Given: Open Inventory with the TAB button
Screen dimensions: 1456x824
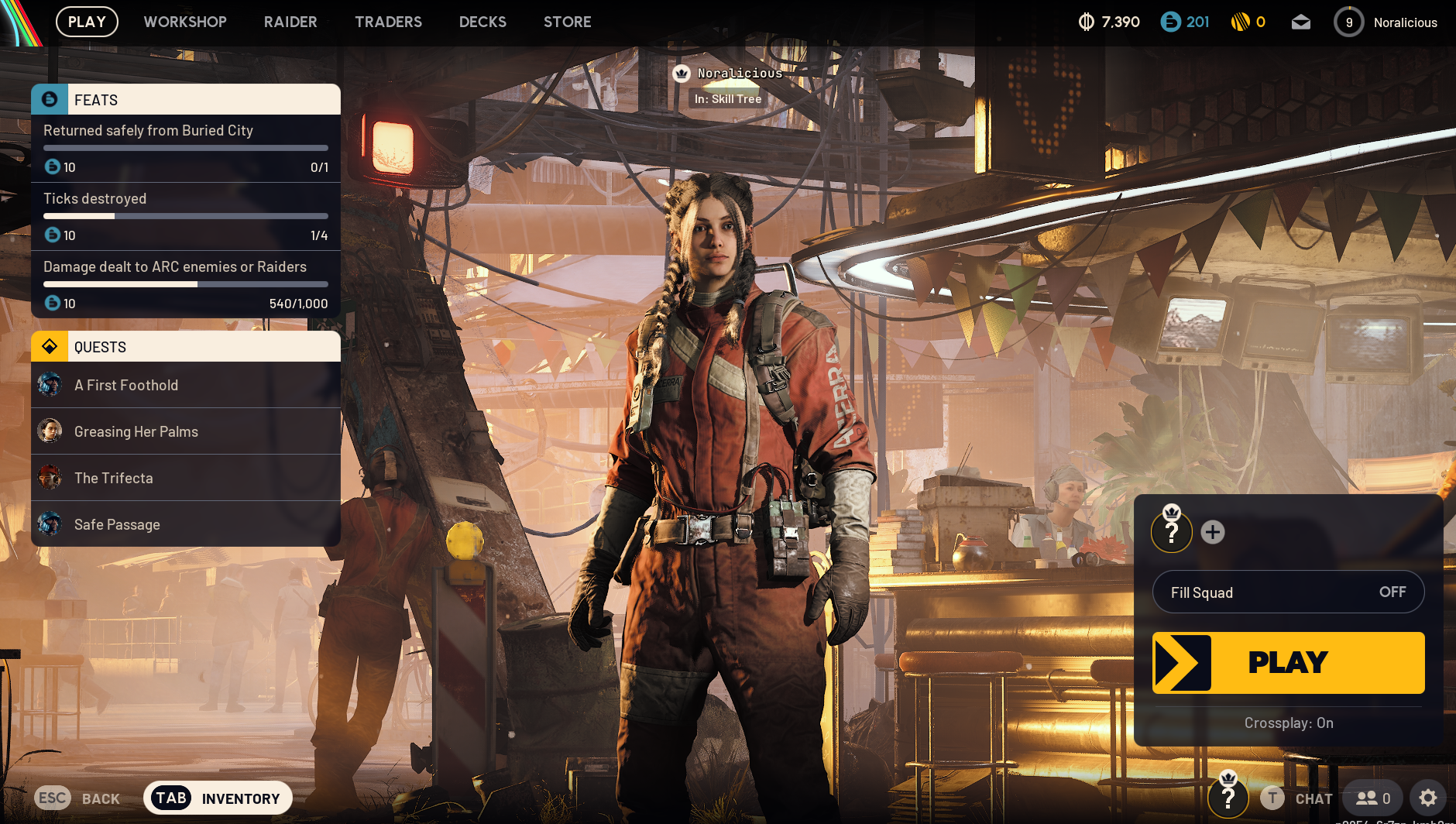Looking at the screenshot, I should click(218, 798).
